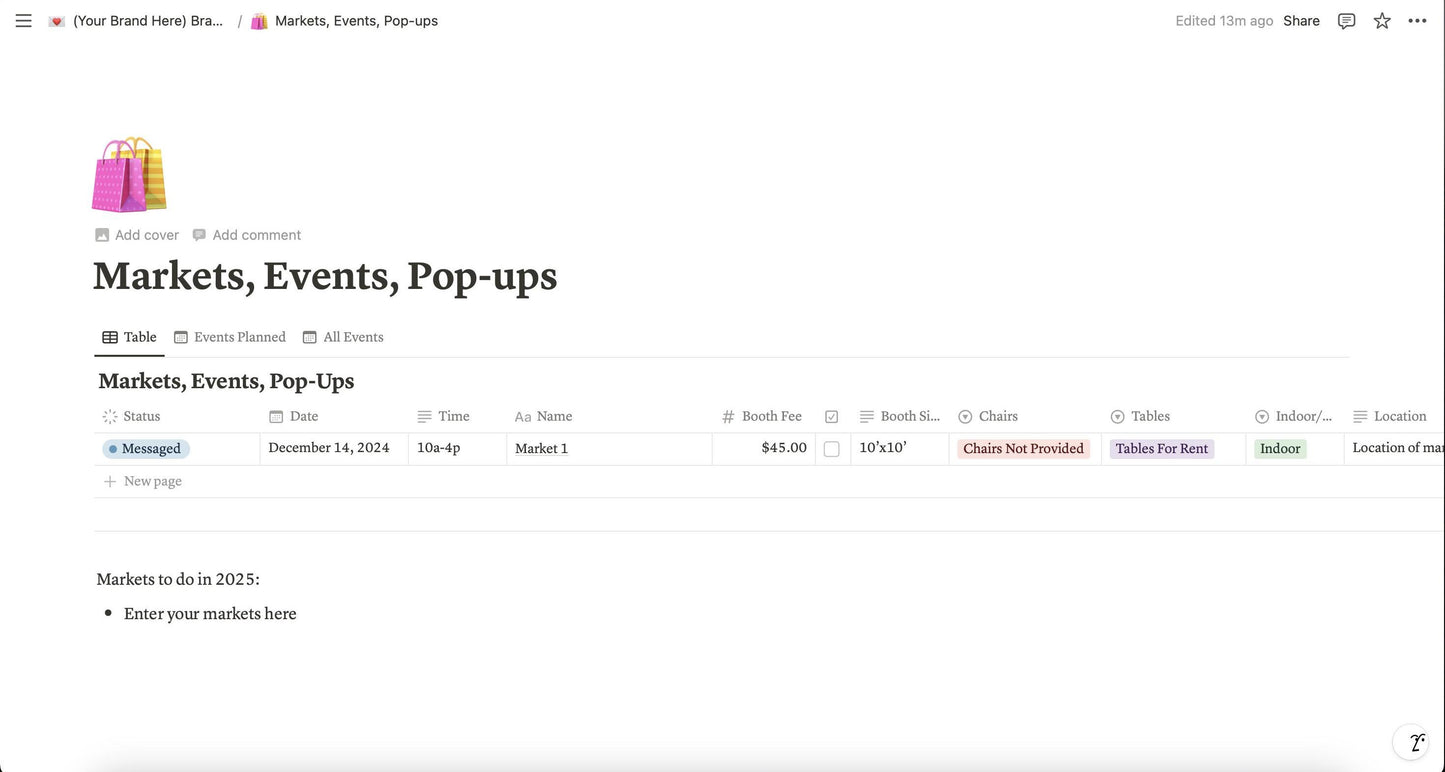
Task: Select the Messaged status tag
Action: [x=147, y=449]
